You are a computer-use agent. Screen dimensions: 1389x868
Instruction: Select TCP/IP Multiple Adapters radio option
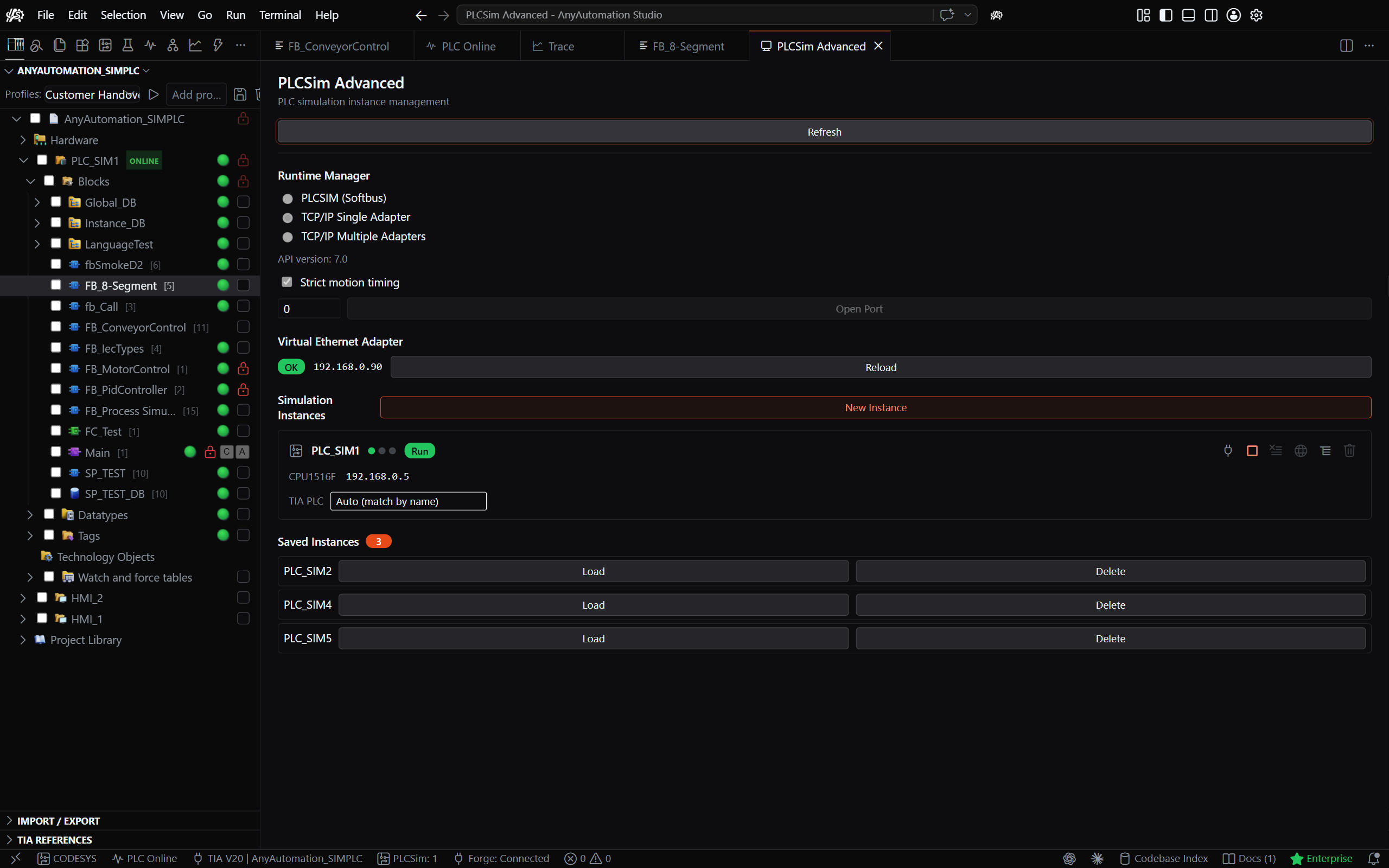pos(288,237)
